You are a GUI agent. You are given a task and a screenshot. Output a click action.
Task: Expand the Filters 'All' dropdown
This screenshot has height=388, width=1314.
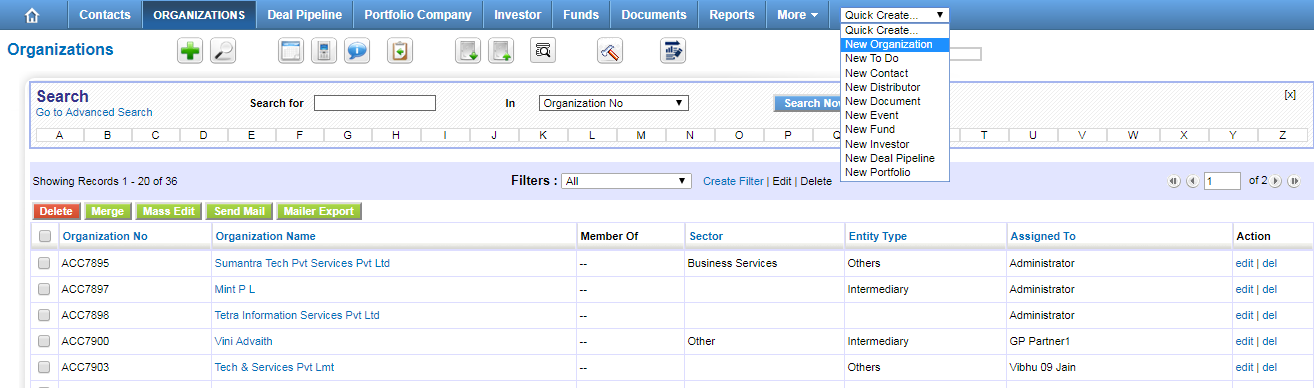pos(627,181)
